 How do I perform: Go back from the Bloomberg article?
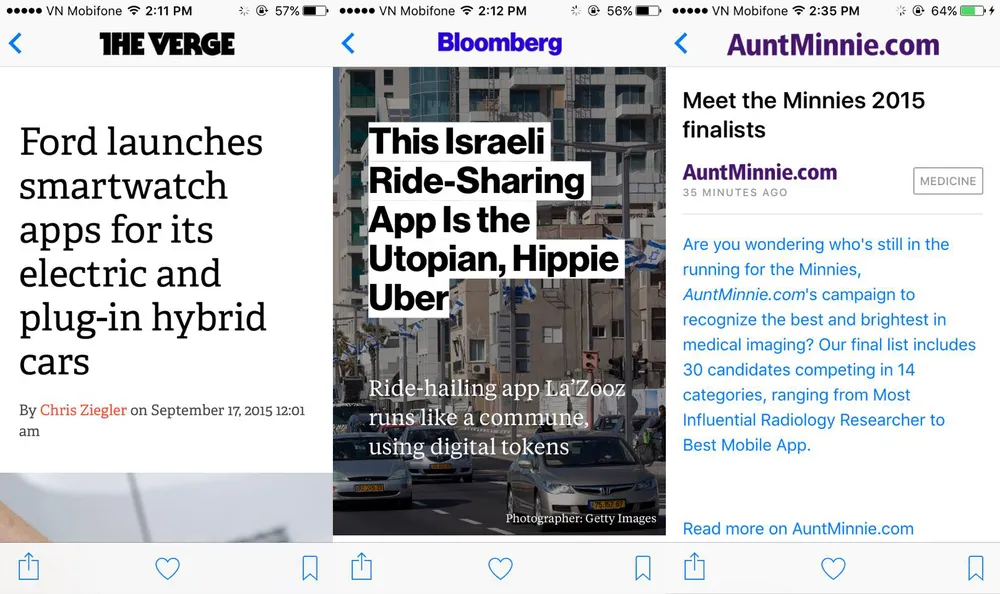[x=348, y=43]
